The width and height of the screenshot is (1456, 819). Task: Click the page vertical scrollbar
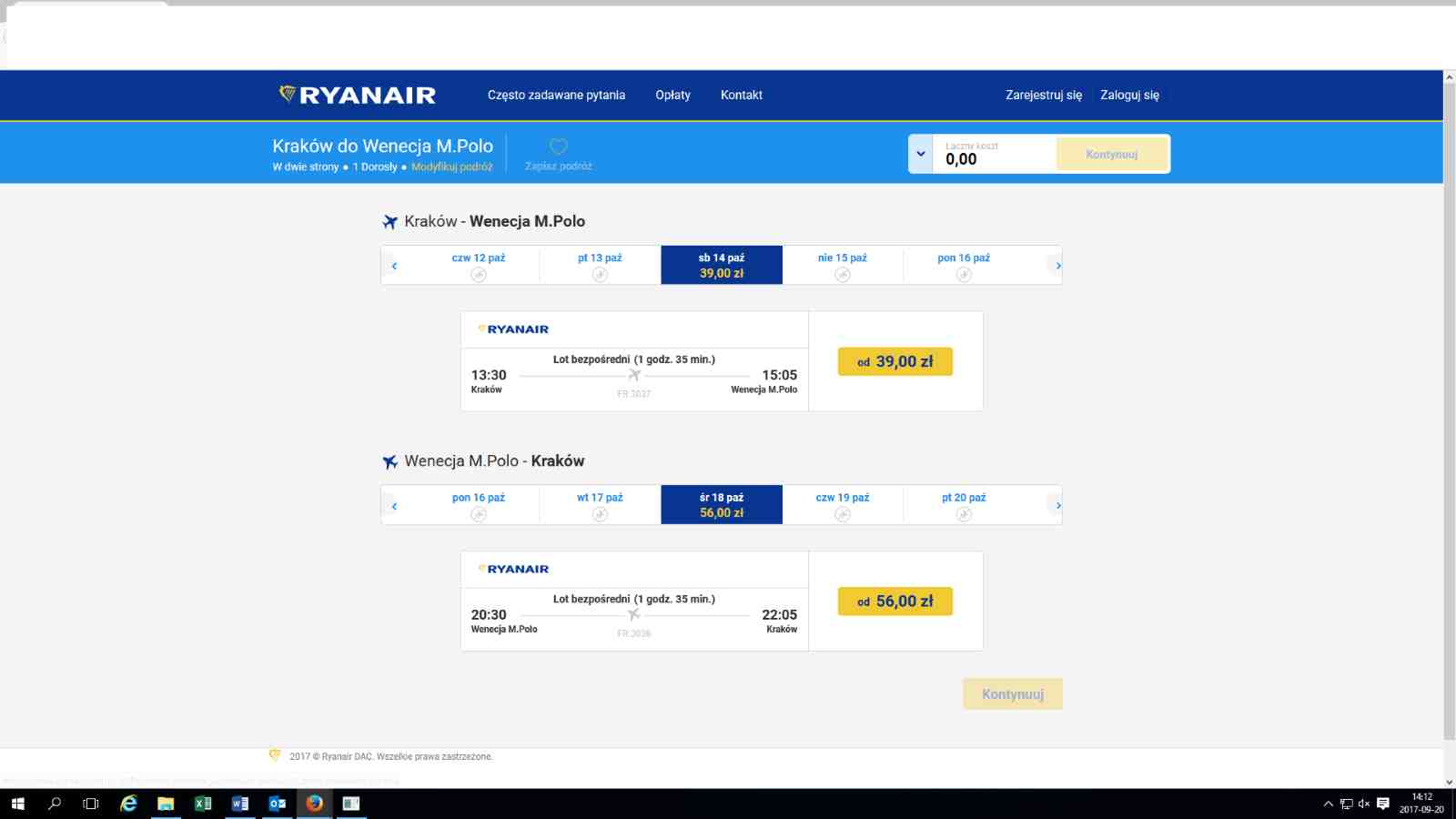[1450, 409]
